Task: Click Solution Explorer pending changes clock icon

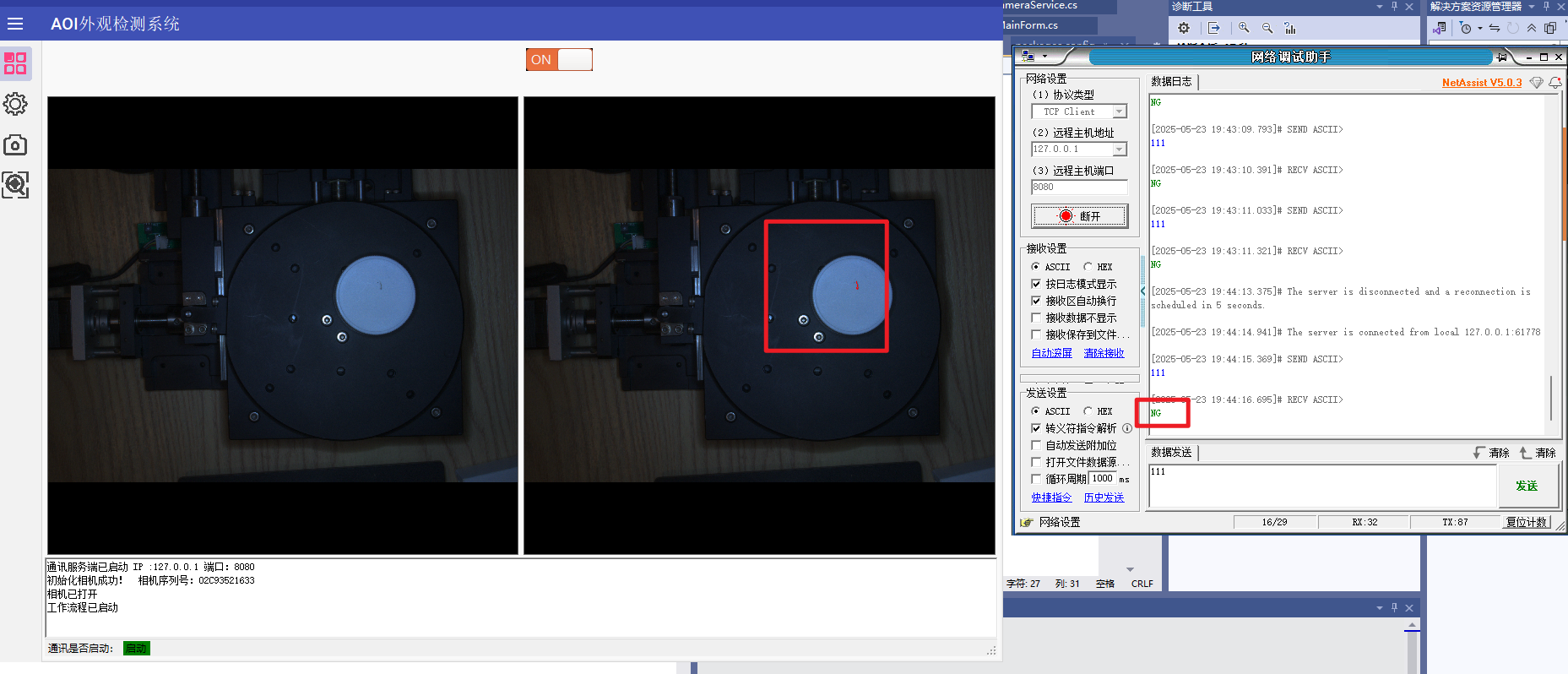Action: click(1466, 28)
